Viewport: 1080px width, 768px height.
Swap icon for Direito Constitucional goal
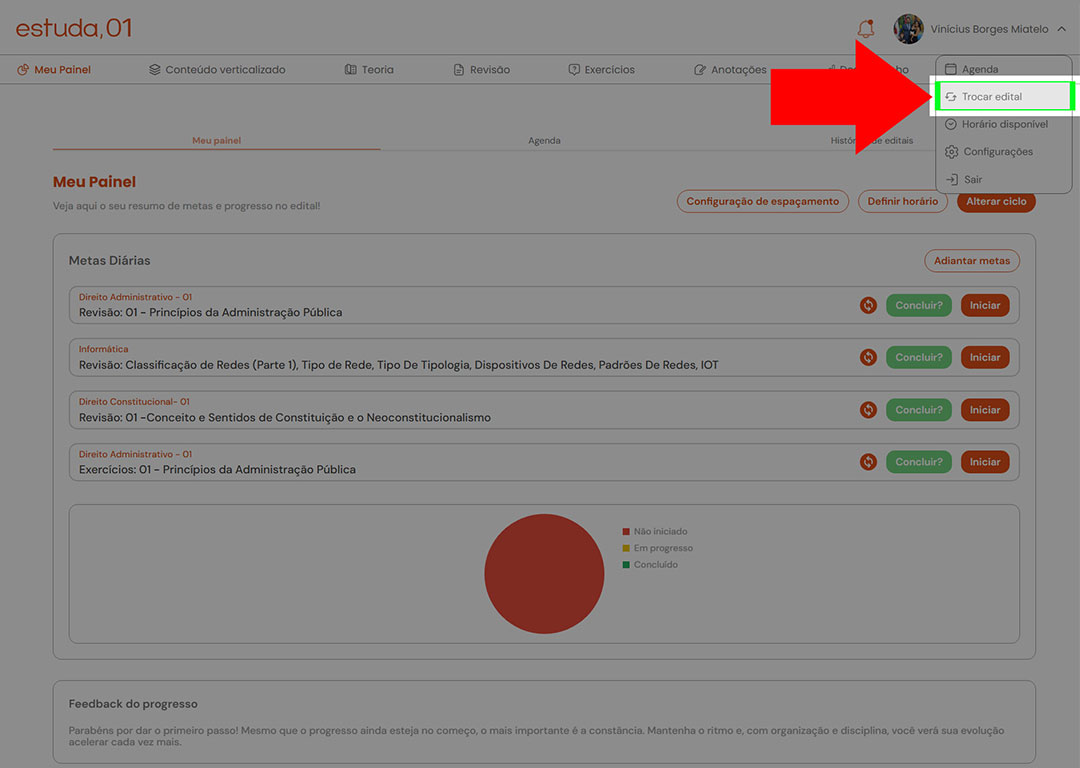868,410
